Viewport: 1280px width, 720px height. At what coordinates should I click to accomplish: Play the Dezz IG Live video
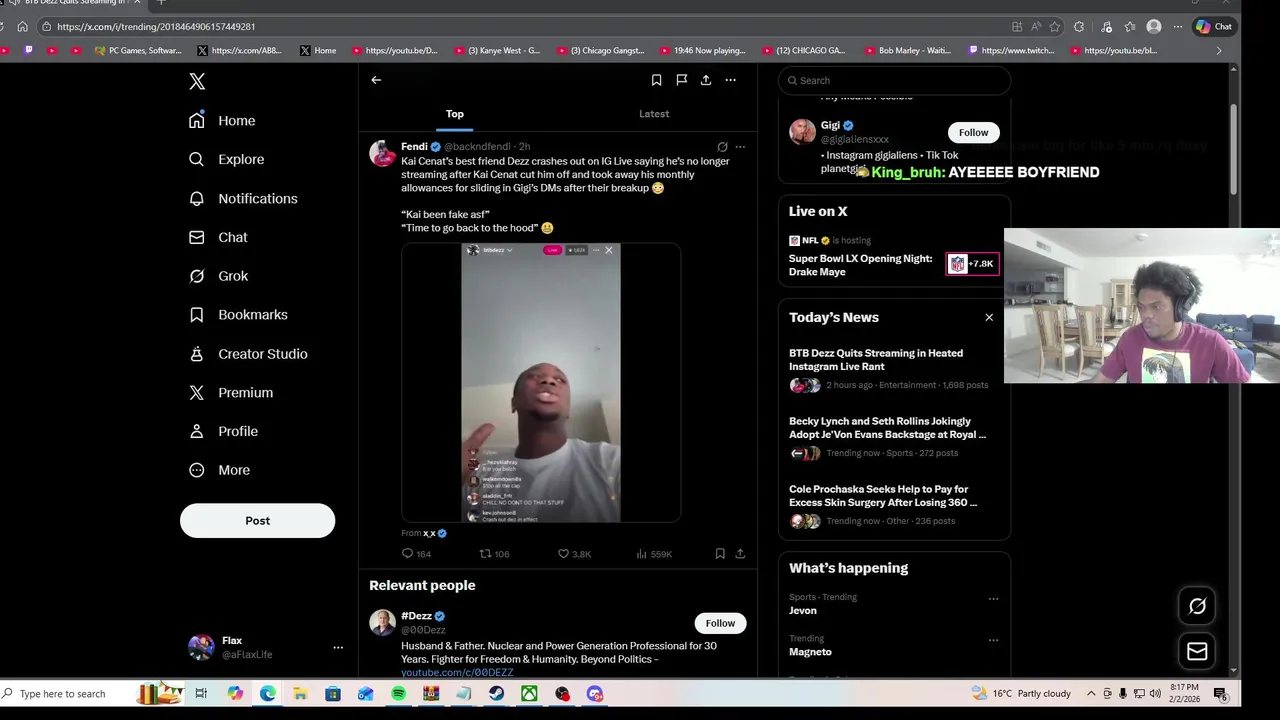coord(541,382)
